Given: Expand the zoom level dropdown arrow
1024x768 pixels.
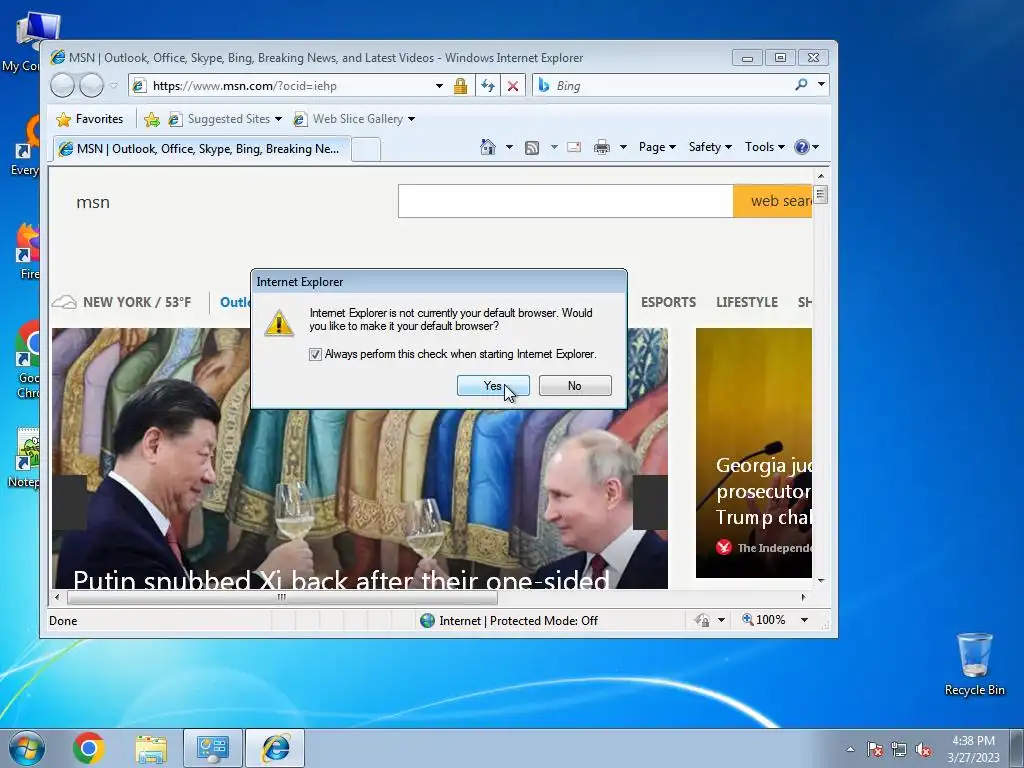Looking at the screenshot, I should pos(805,620).
